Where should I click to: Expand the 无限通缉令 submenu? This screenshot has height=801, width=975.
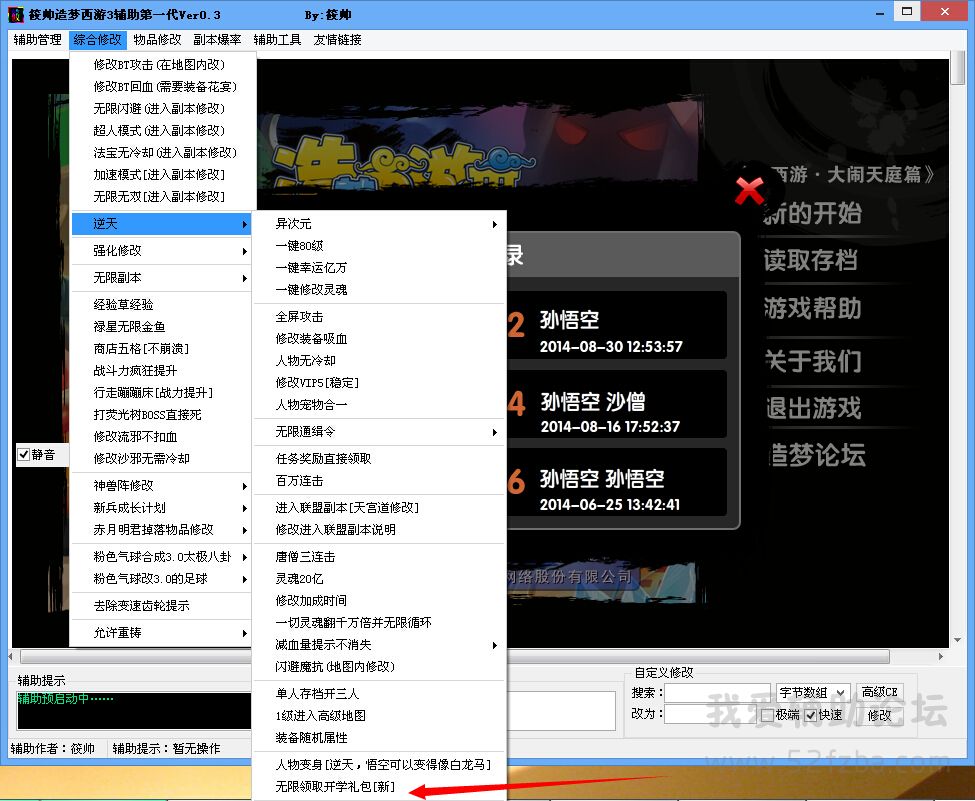(379, 432)
